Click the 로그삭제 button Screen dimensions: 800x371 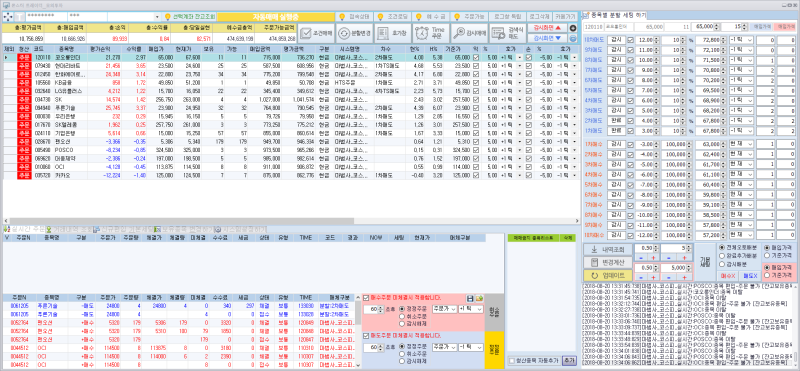539,17
